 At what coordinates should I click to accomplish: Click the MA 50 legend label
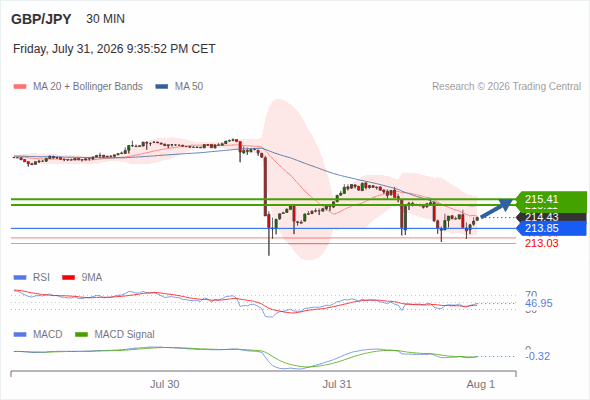[x=189, y=87]
